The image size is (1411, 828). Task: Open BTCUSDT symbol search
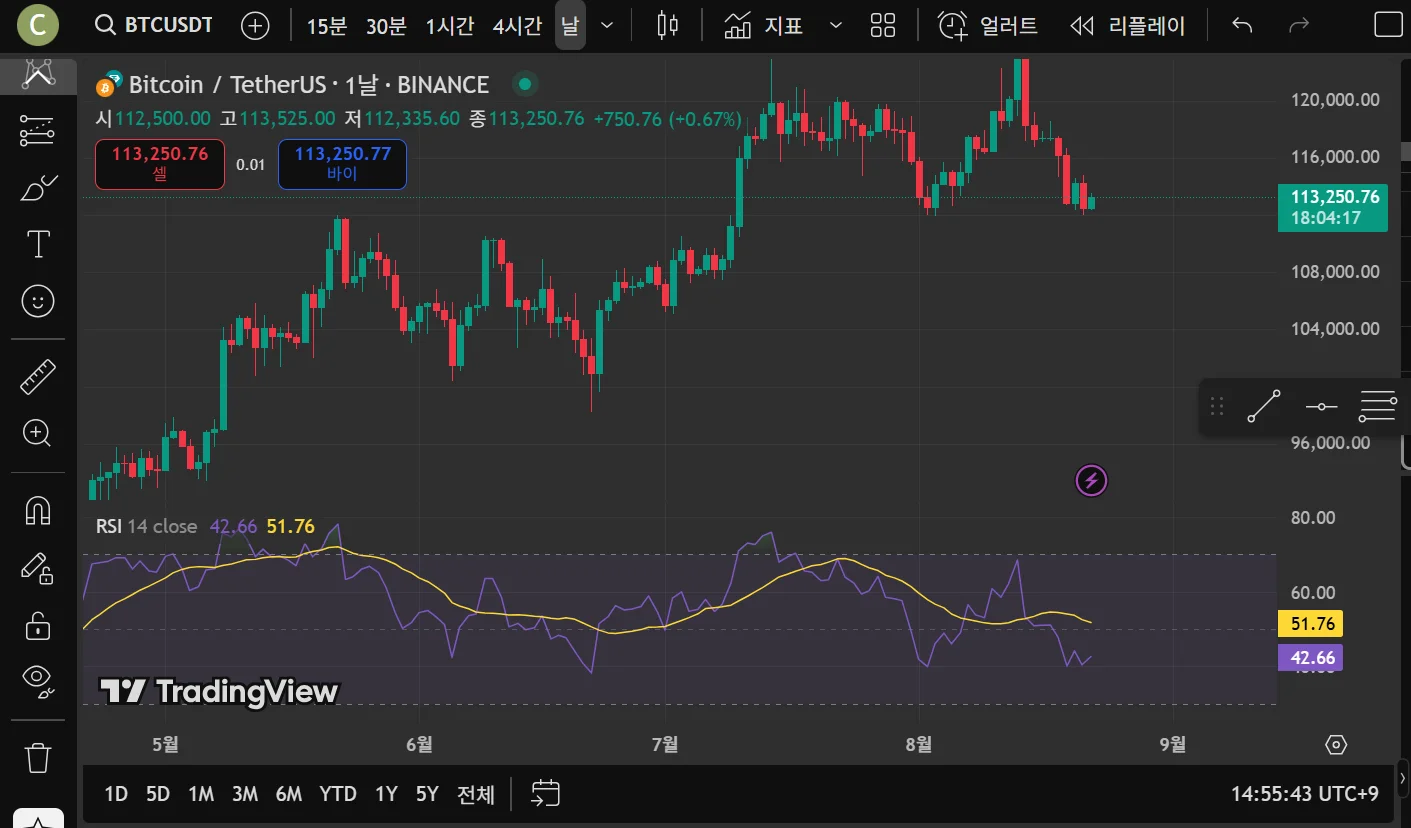click(x=154, y=25)
